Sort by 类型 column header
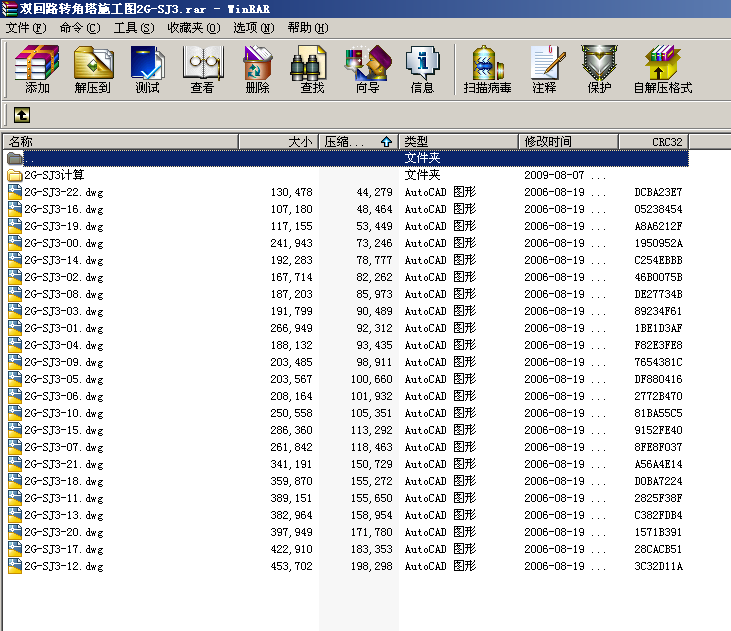731x631 pixels. pyautogui.click(x=458, y=141)
